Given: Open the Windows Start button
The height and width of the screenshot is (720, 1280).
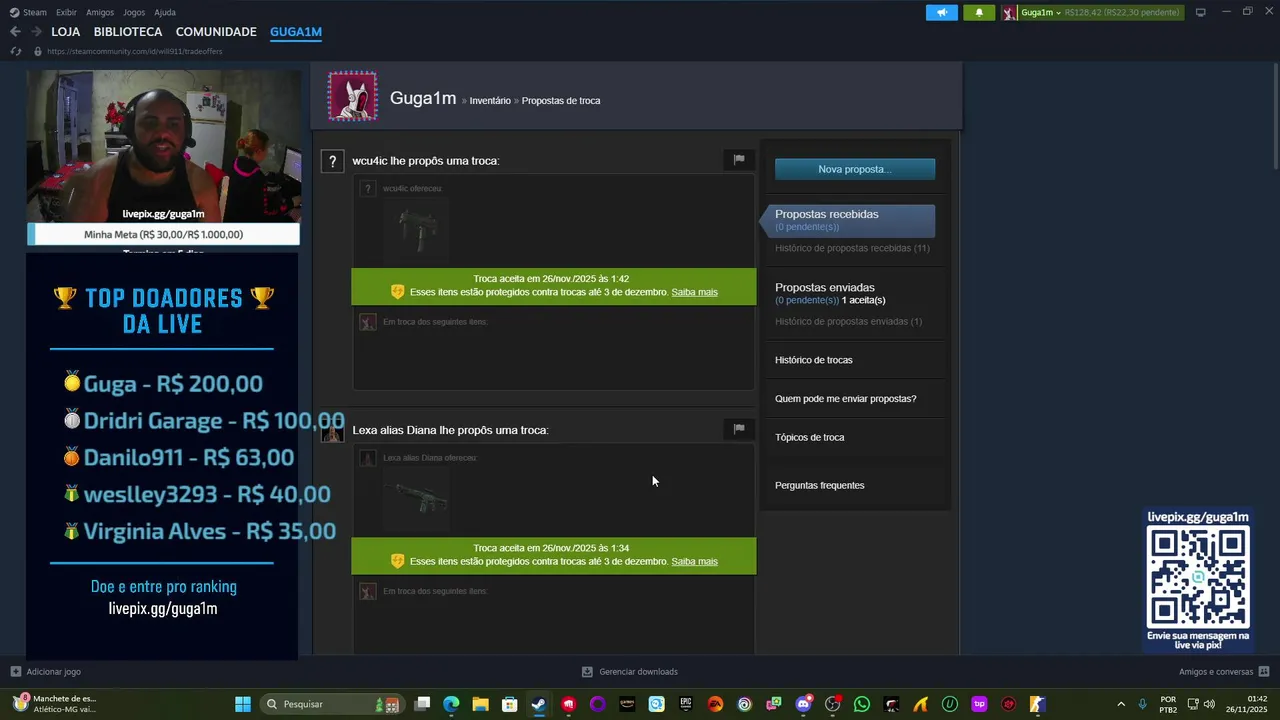Looking at the screenshot, I should [x=243, y=704].
